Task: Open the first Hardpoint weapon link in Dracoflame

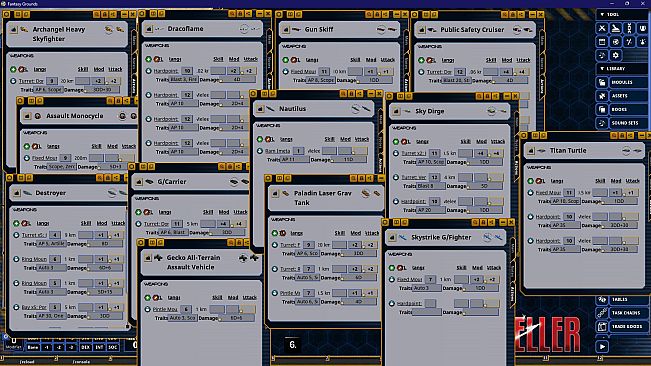Action: point(166,71)
